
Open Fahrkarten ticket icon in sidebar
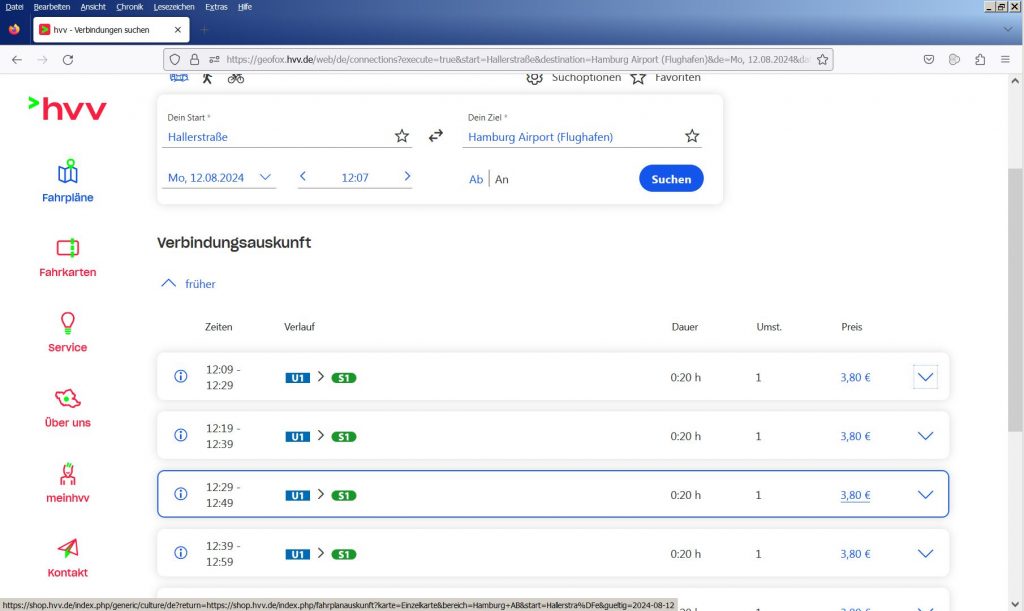(68, 247)
